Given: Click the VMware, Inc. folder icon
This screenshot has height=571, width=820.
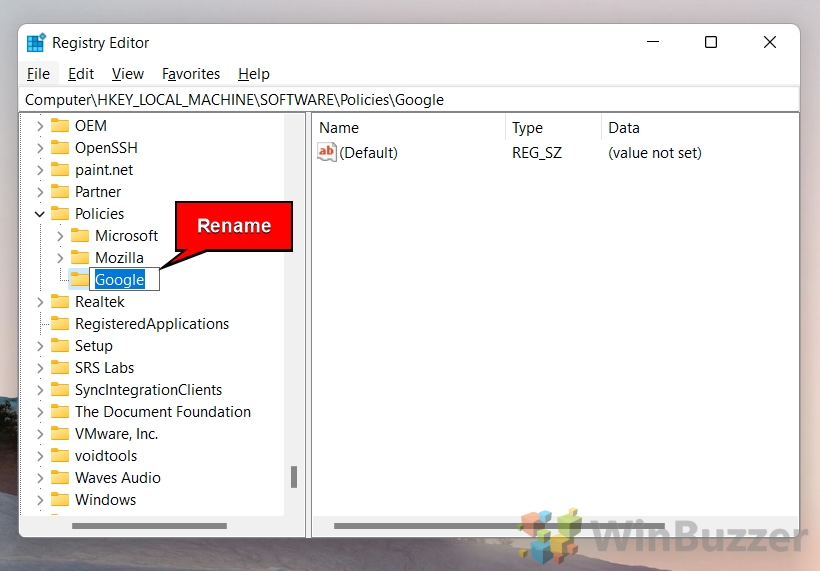Looking at the screenshot, I should (x=60, y=433).
